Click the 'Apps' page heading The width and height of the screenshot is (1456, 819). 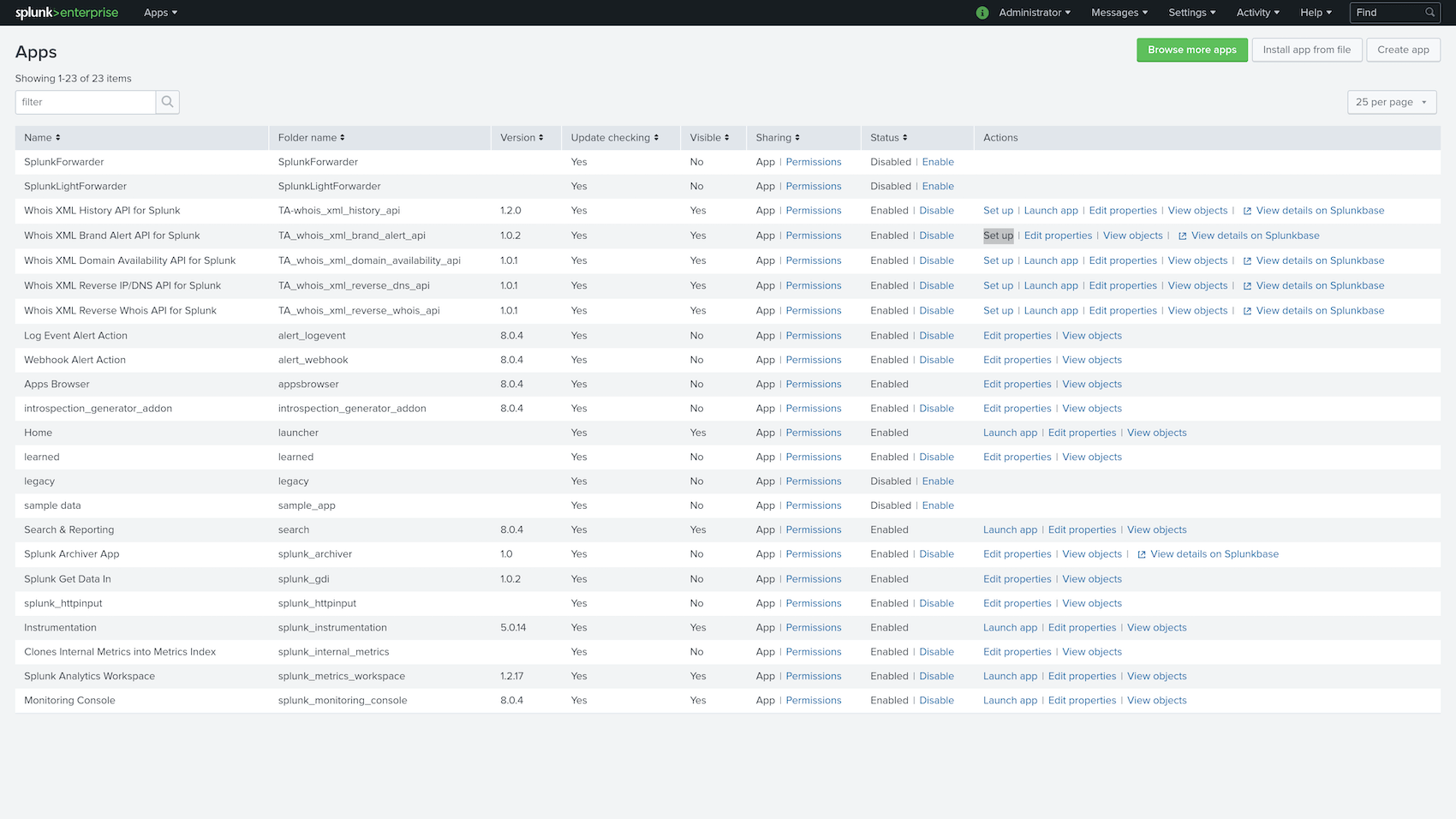tap(36, 52)
